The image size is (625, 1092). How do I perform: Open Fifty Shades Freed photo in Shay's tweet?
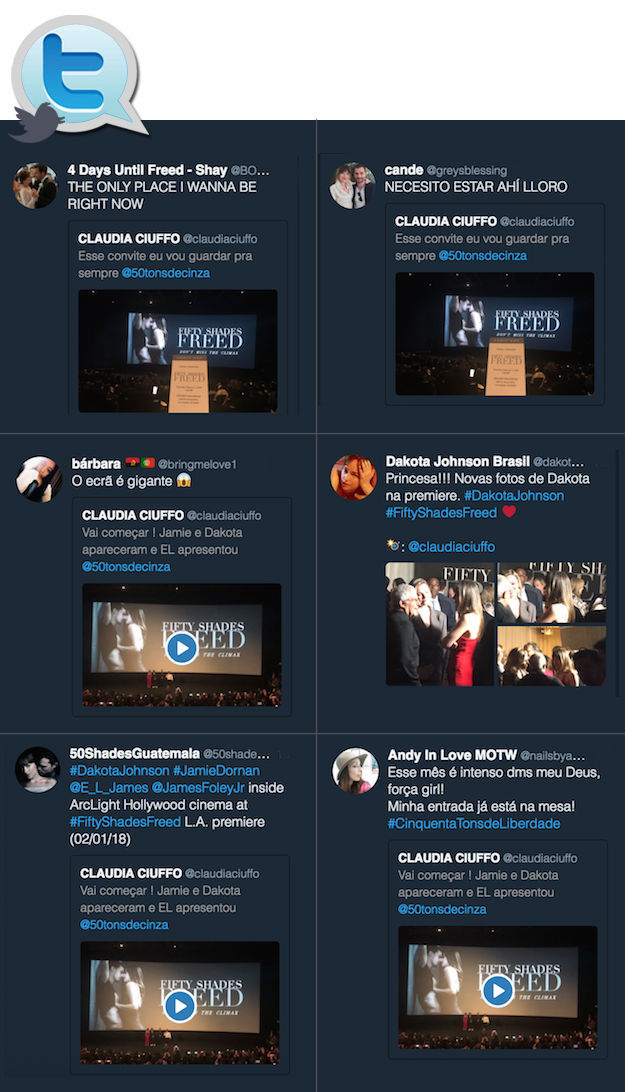(178, 351)
